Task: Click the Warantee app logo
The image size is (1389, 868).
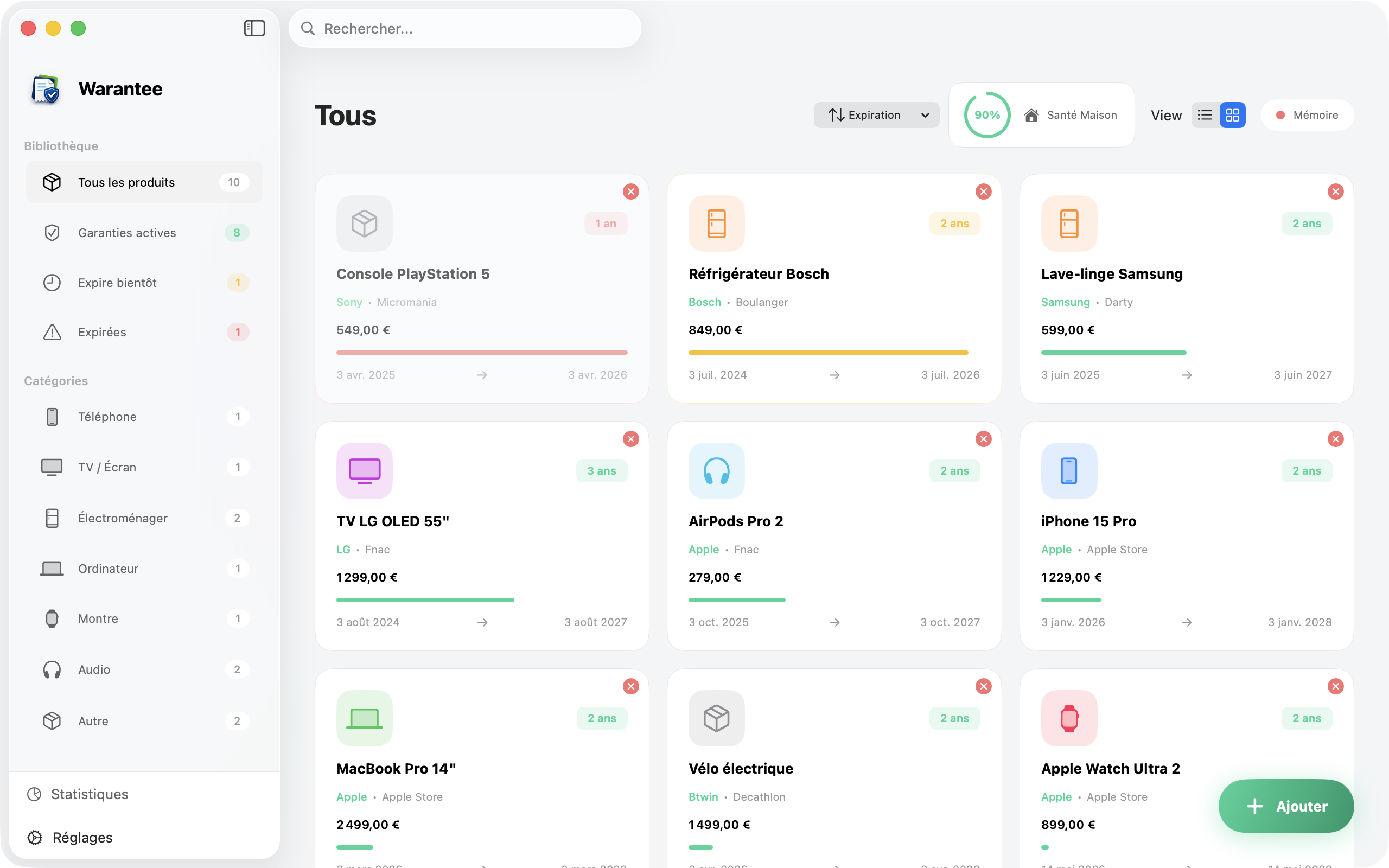Action: tap(46, 90)
